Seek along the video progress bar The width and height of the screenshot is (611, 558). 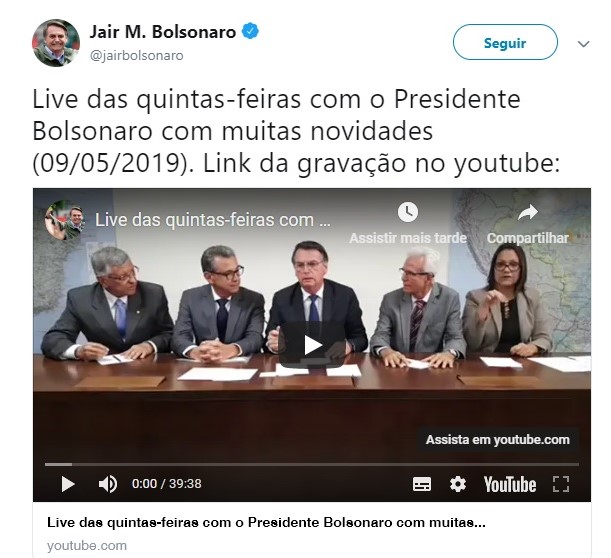312,464
